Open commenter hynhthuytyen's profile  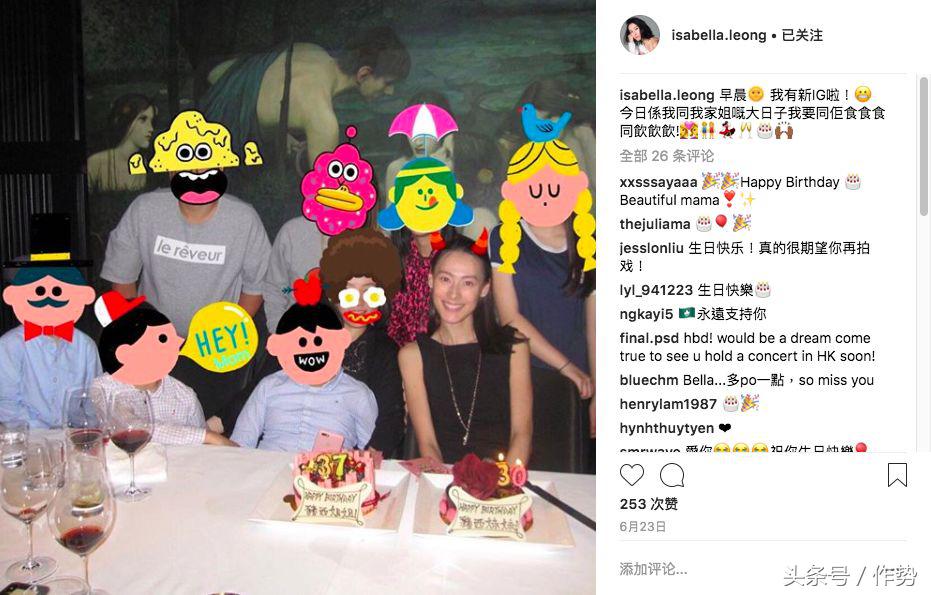coord(667,428)
